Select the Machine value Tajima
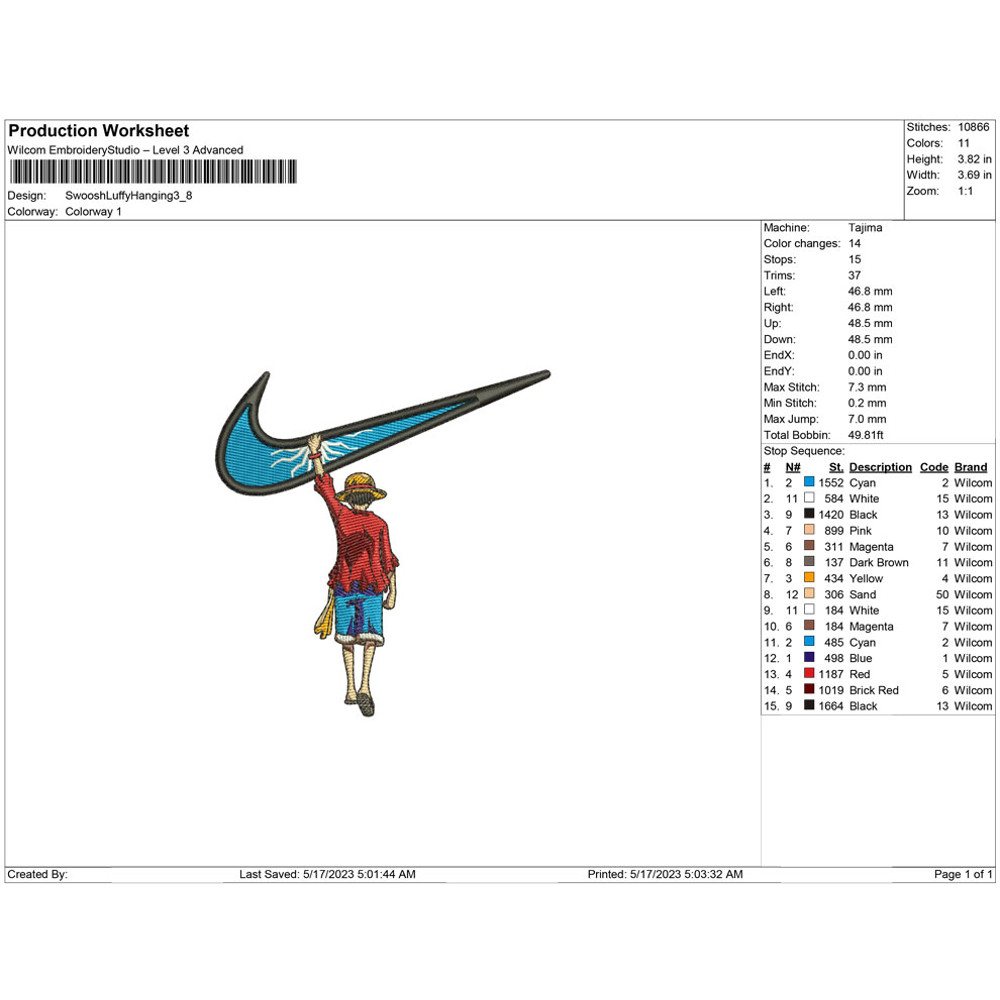 tap(866, 227)
